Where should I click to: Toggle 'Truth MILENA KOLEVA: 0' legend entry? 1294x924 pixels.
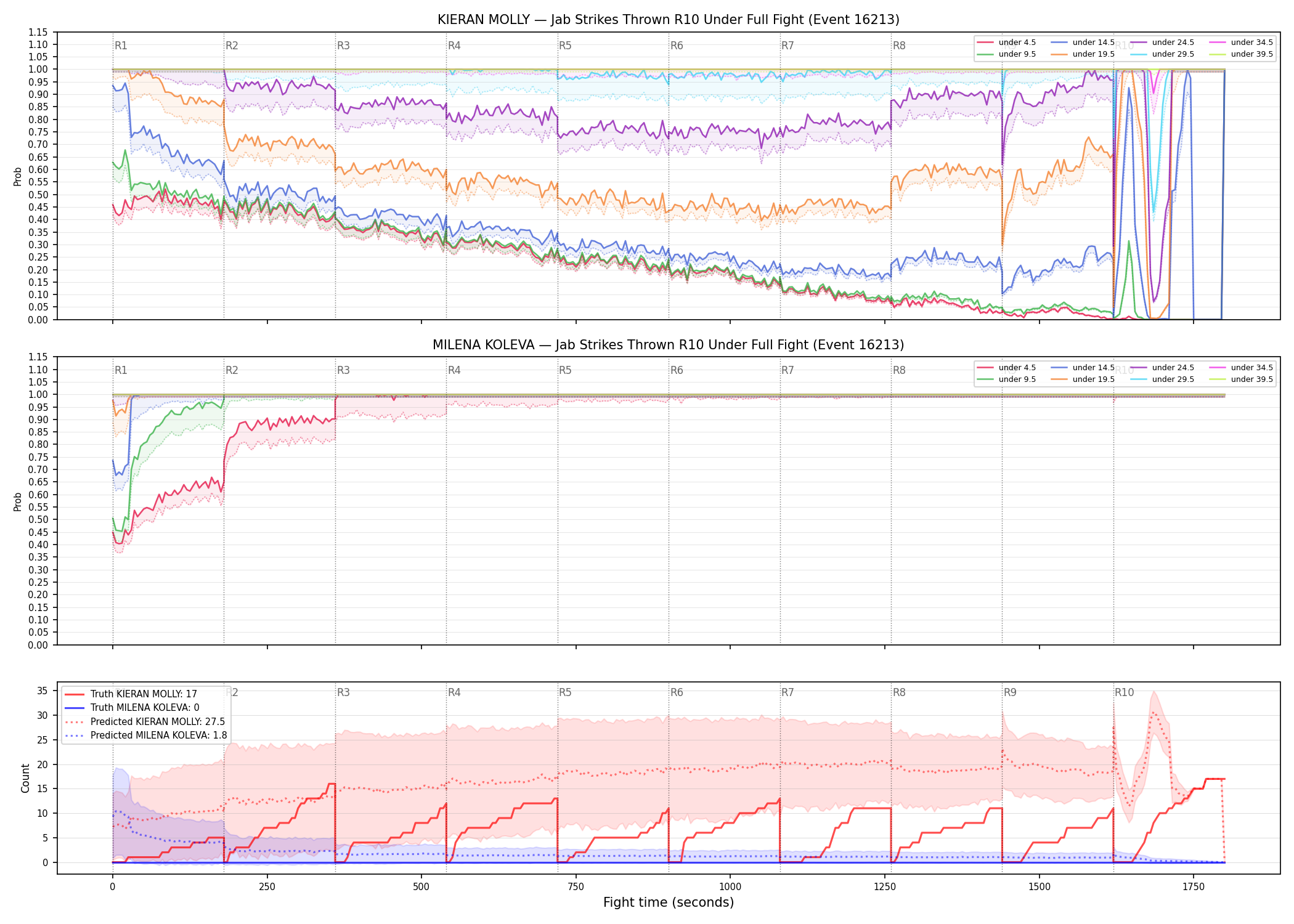click(x=132, y=708)
